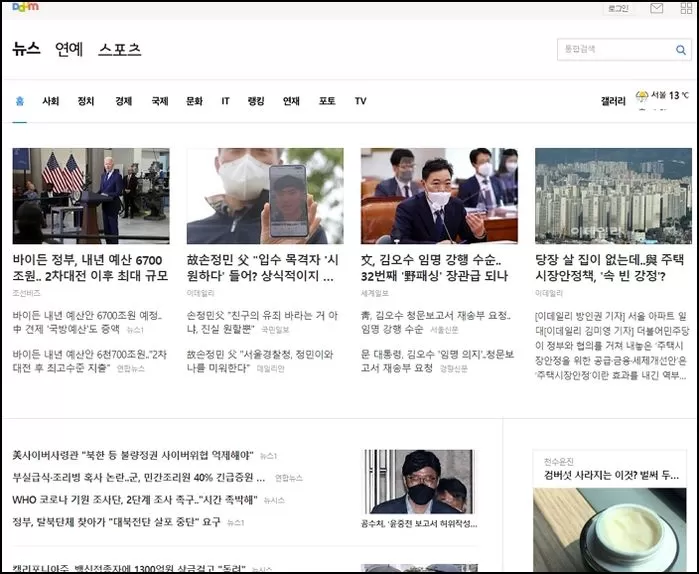Open the 갤러리 link

(x=613, y=101)
